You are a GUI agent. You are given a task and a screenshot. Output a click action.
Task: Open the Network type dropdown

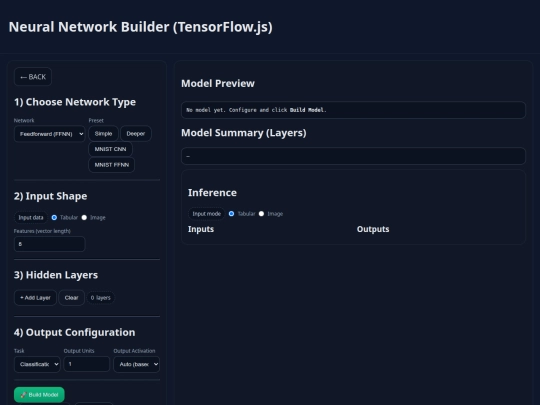coord(50,134)
